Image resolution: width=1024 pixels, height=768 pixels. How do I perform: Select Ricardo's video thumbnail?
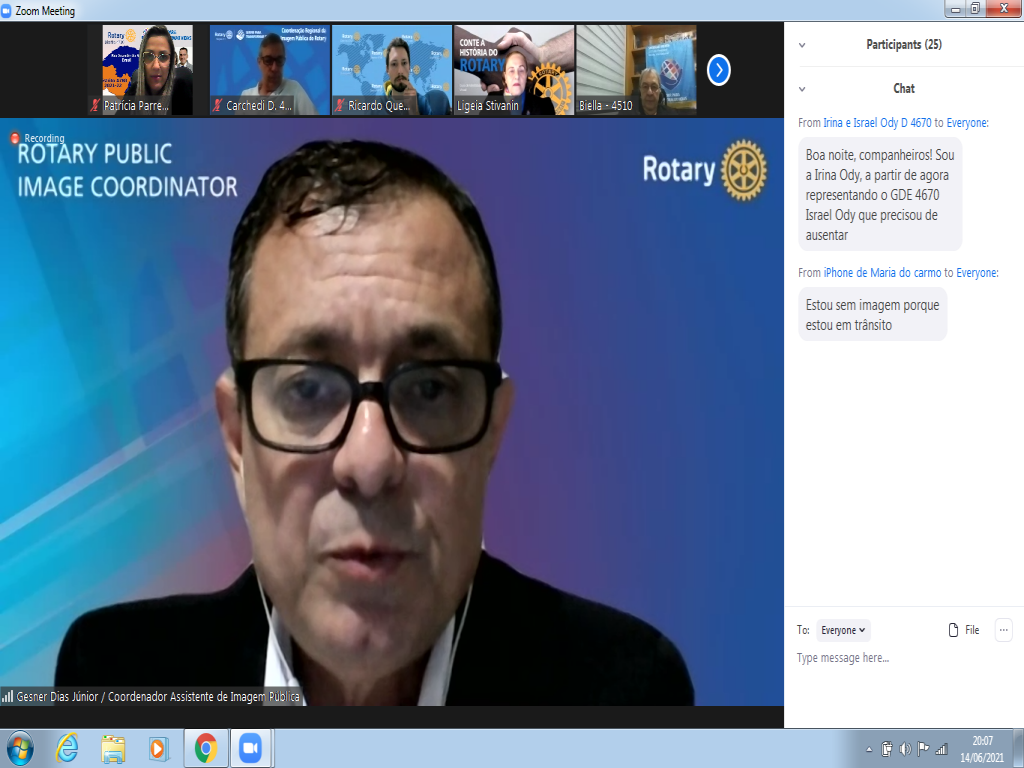click(x=391, y=70)
